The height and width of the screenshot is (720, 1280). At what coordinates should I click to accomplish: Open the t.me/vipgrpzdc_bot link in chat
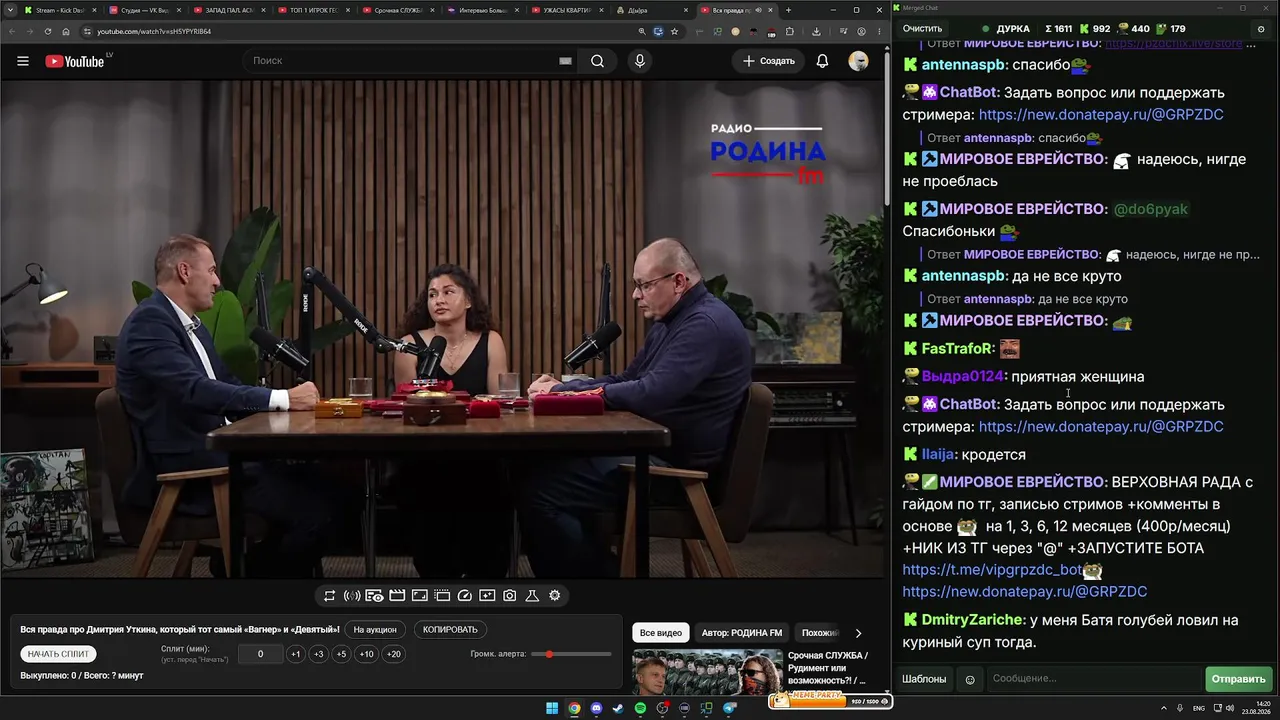click(992, 570)
